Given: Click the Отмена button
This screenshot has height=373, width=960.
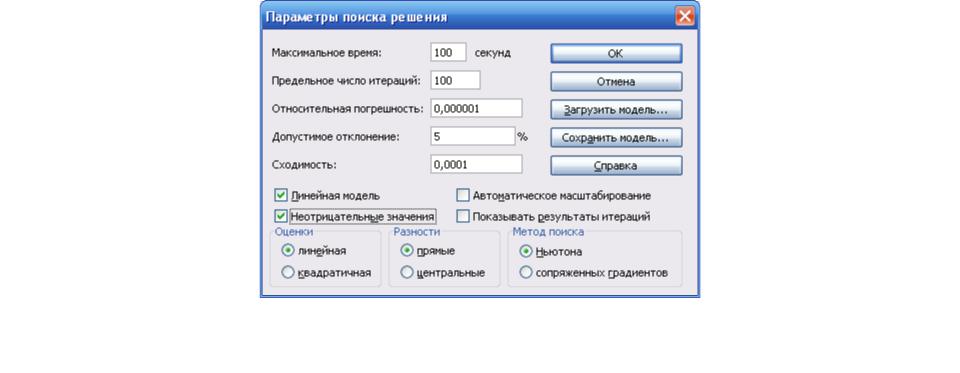Looking at the screenshot, I should tap(616, 81).
